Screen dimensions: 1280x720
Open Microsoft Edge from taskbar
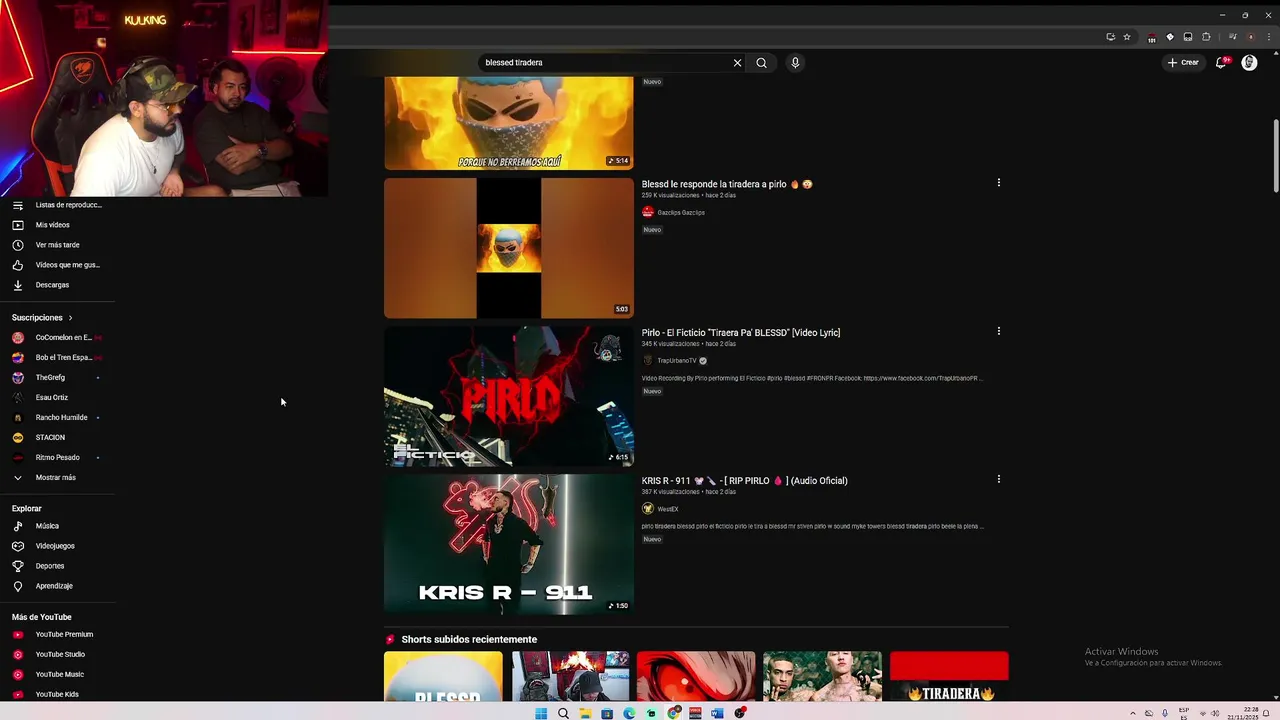(629, 713)
